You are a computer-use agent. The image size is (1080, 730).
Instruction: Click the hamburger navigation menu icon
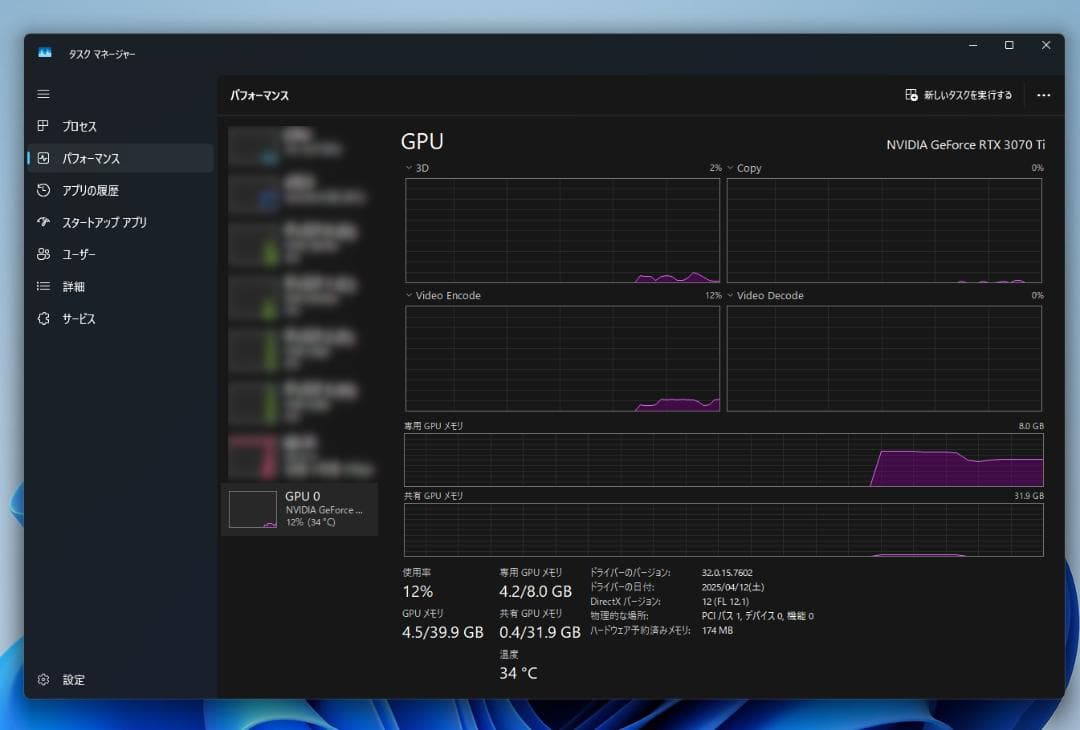coord(42,94)
